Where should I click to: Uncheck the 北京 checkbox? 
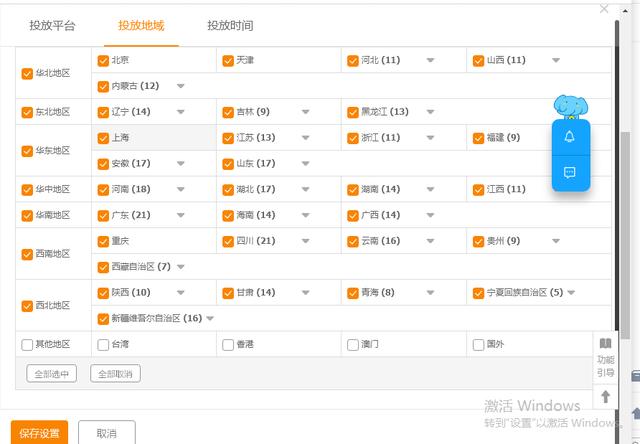pos(103,61)
